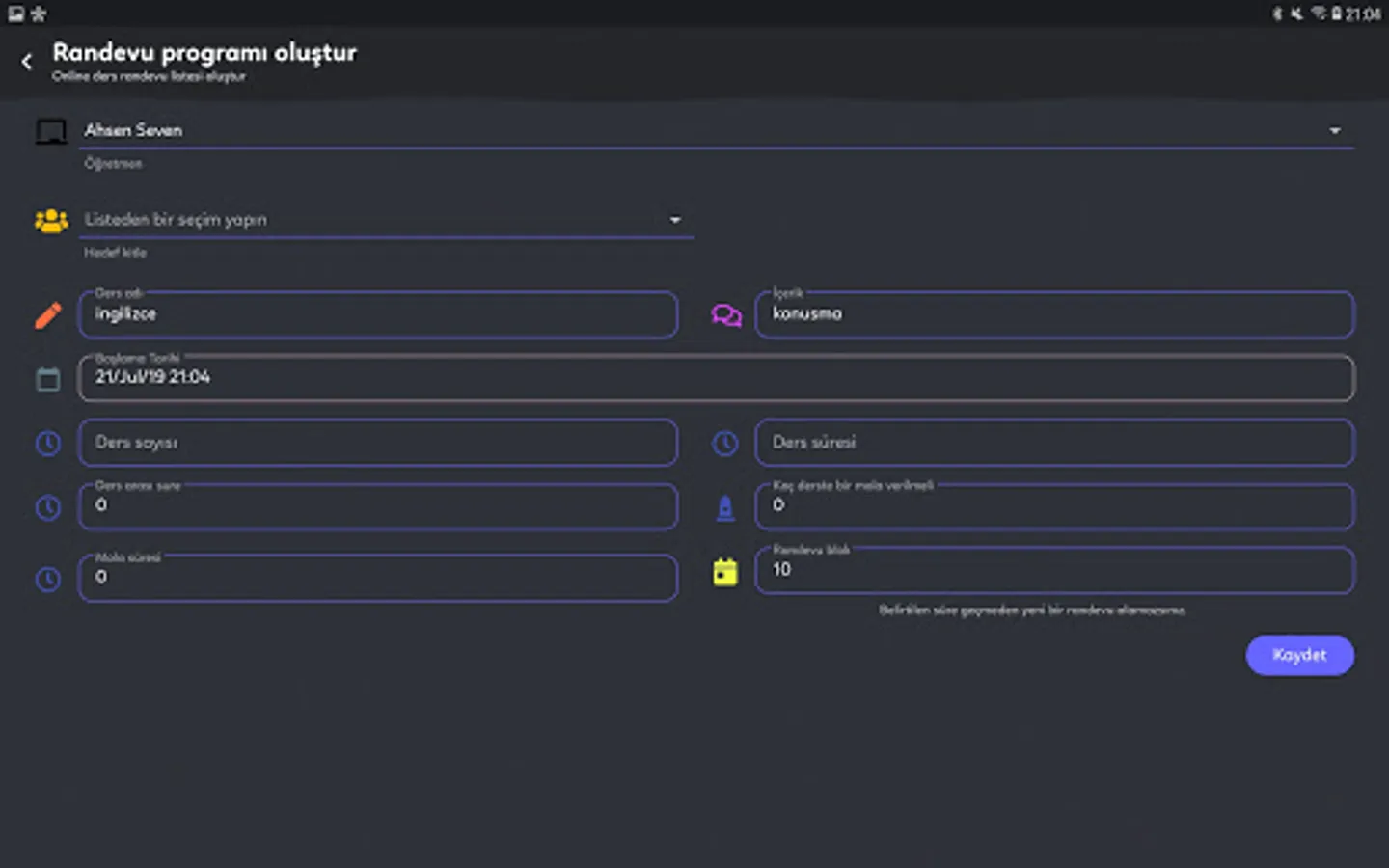This screenshot has width=1389, height=868.
Task: Click the dropdown arrow of the target audience list
Action: 675,220
